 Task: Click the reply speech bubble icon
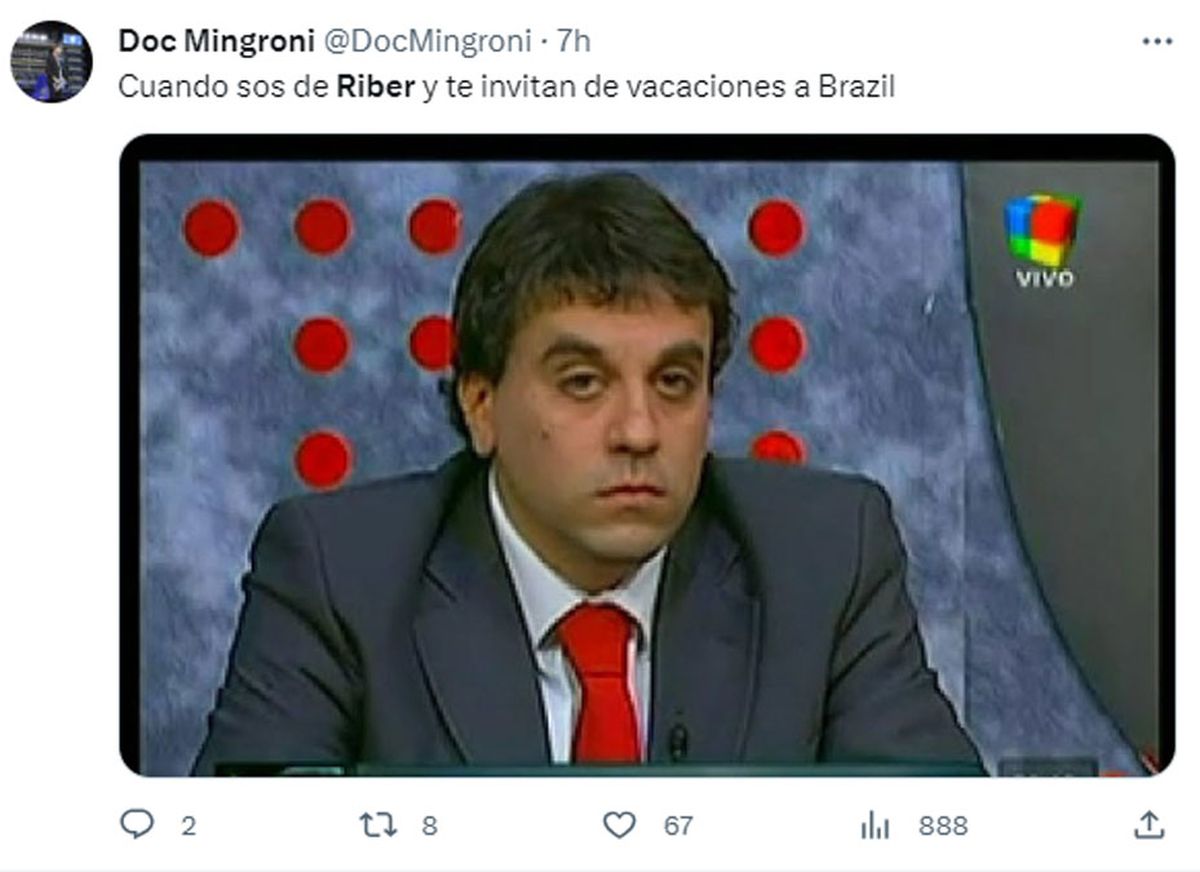click(x=136, y=825)
